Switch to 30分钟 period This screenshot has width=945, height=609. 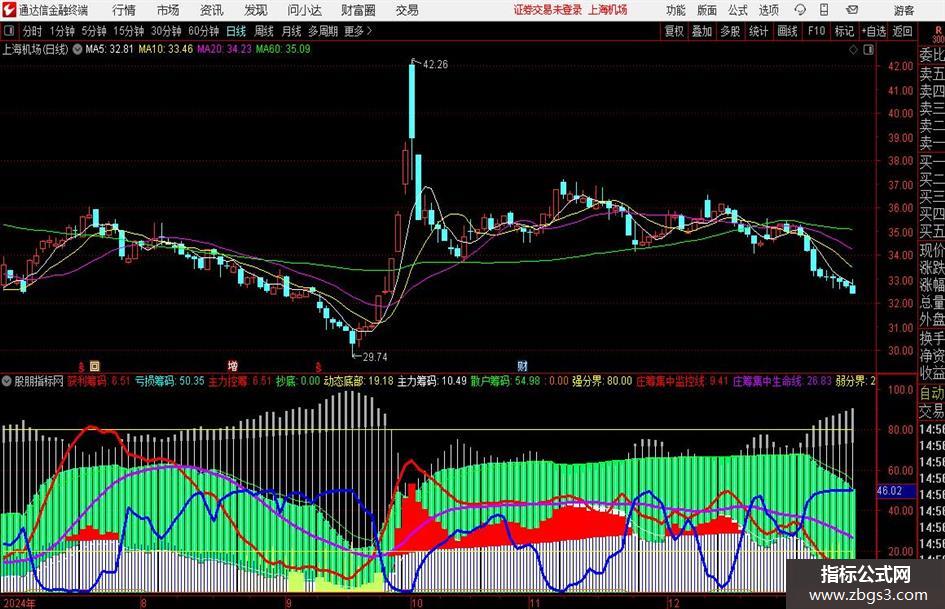[x=166, y=31]
